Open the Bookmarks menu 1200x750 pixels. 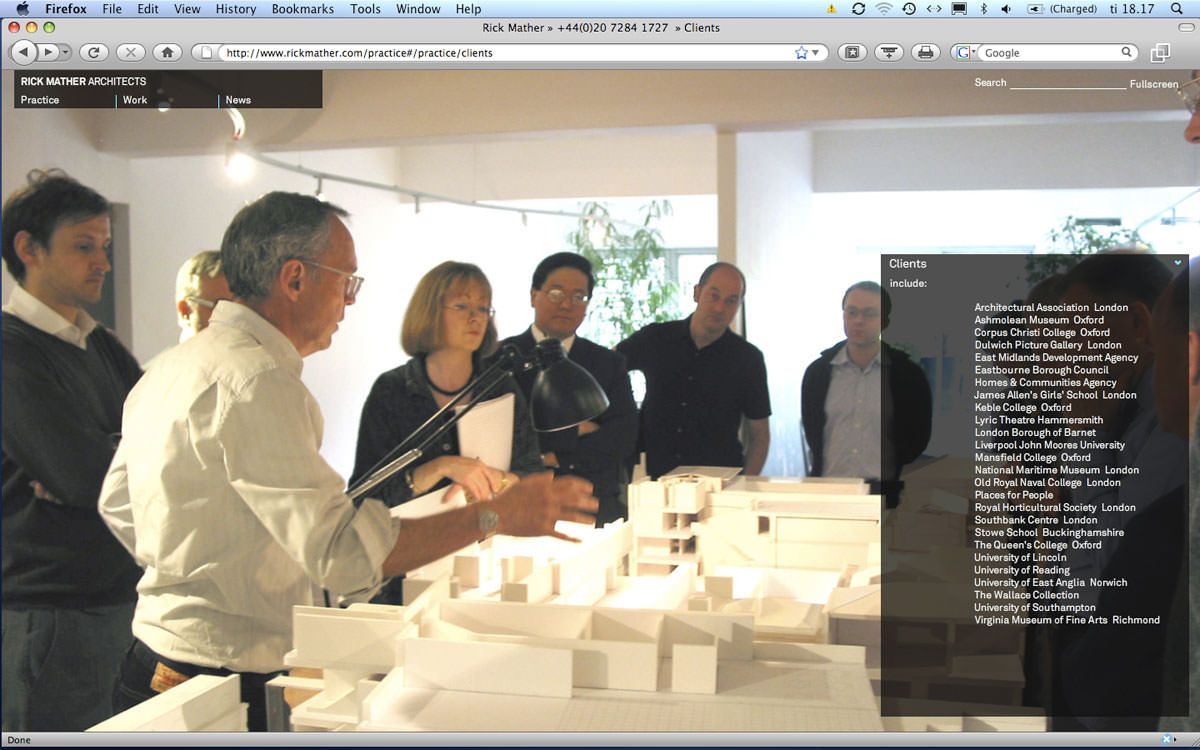pyautogui.click(x=304, y=9)
